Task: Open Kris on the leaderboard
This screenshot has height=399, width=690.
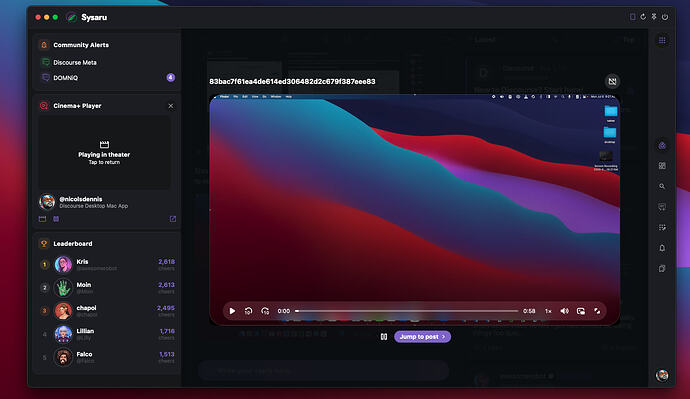Action: point(107,264)
